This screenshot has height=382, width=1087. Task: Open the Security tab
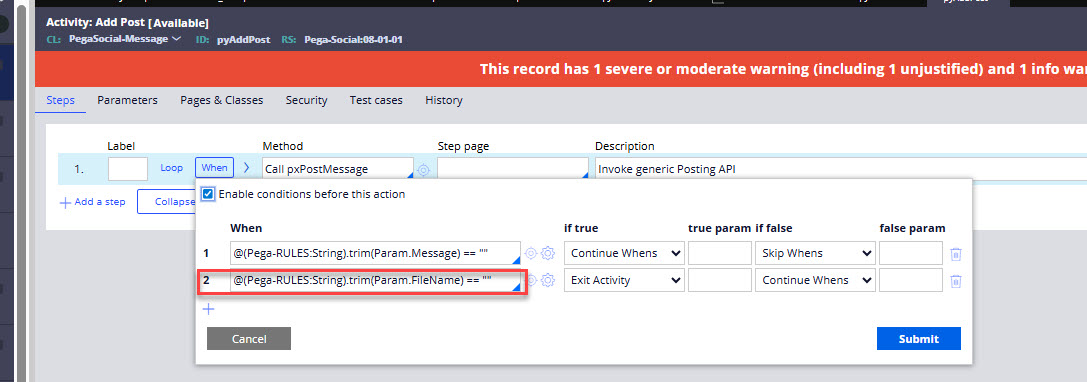coord(306,100)
